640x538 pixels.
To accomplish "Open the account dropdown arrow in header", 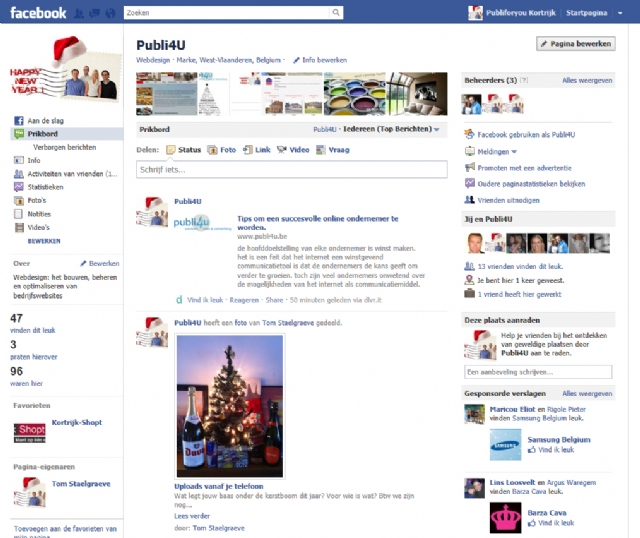I will pyautogui.click(x=620, y=13).
